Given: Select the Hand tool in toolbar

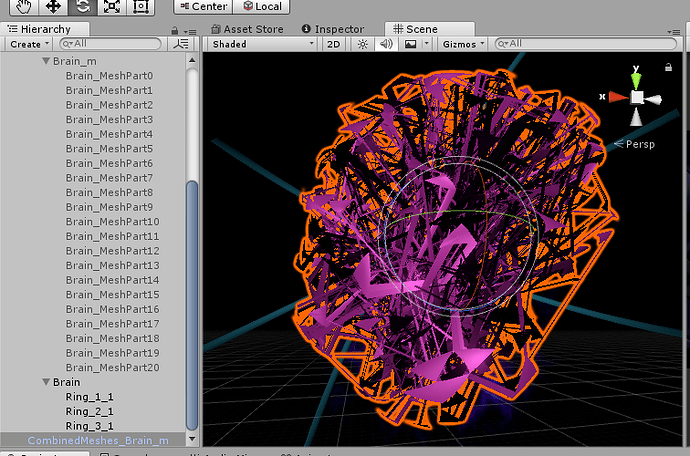Looking at the screenshot, I should 21,6.
